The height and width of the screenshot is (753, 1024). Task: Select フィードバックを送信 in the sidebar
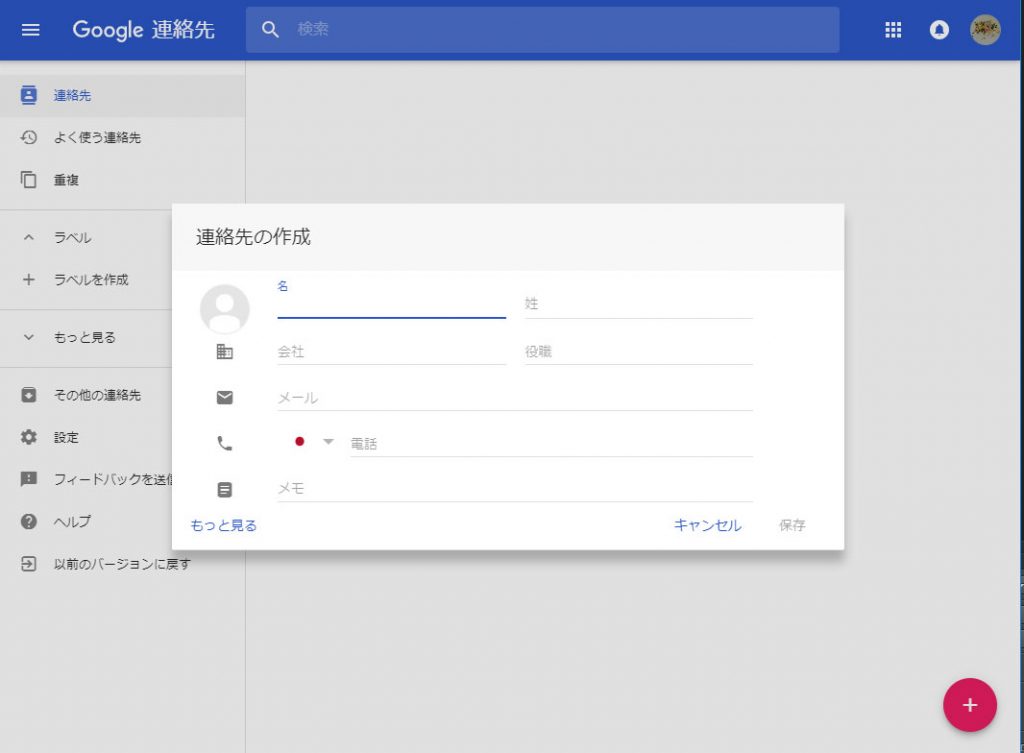tap(113, 479)
